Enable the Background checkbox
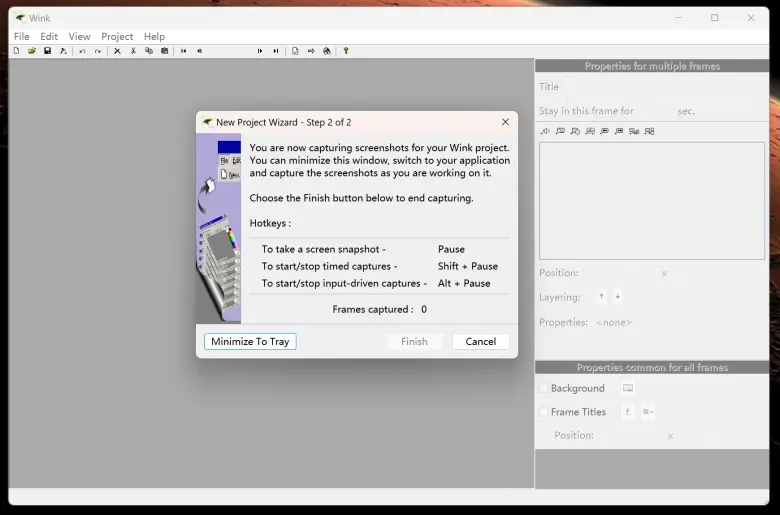Viewport: 780px width, 515px height. click(544, 388)
